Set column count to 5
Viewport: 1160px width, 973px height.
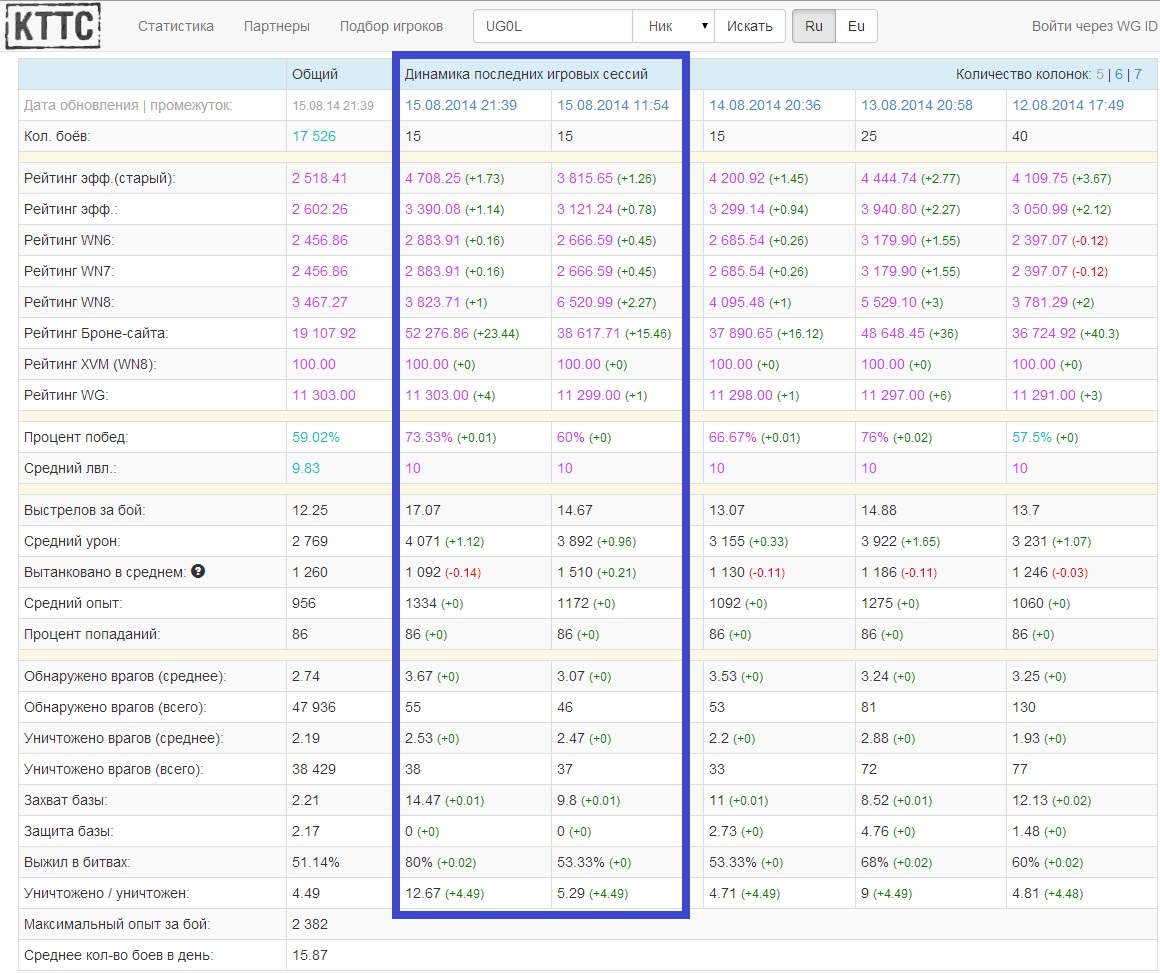tap(1100, 74)
